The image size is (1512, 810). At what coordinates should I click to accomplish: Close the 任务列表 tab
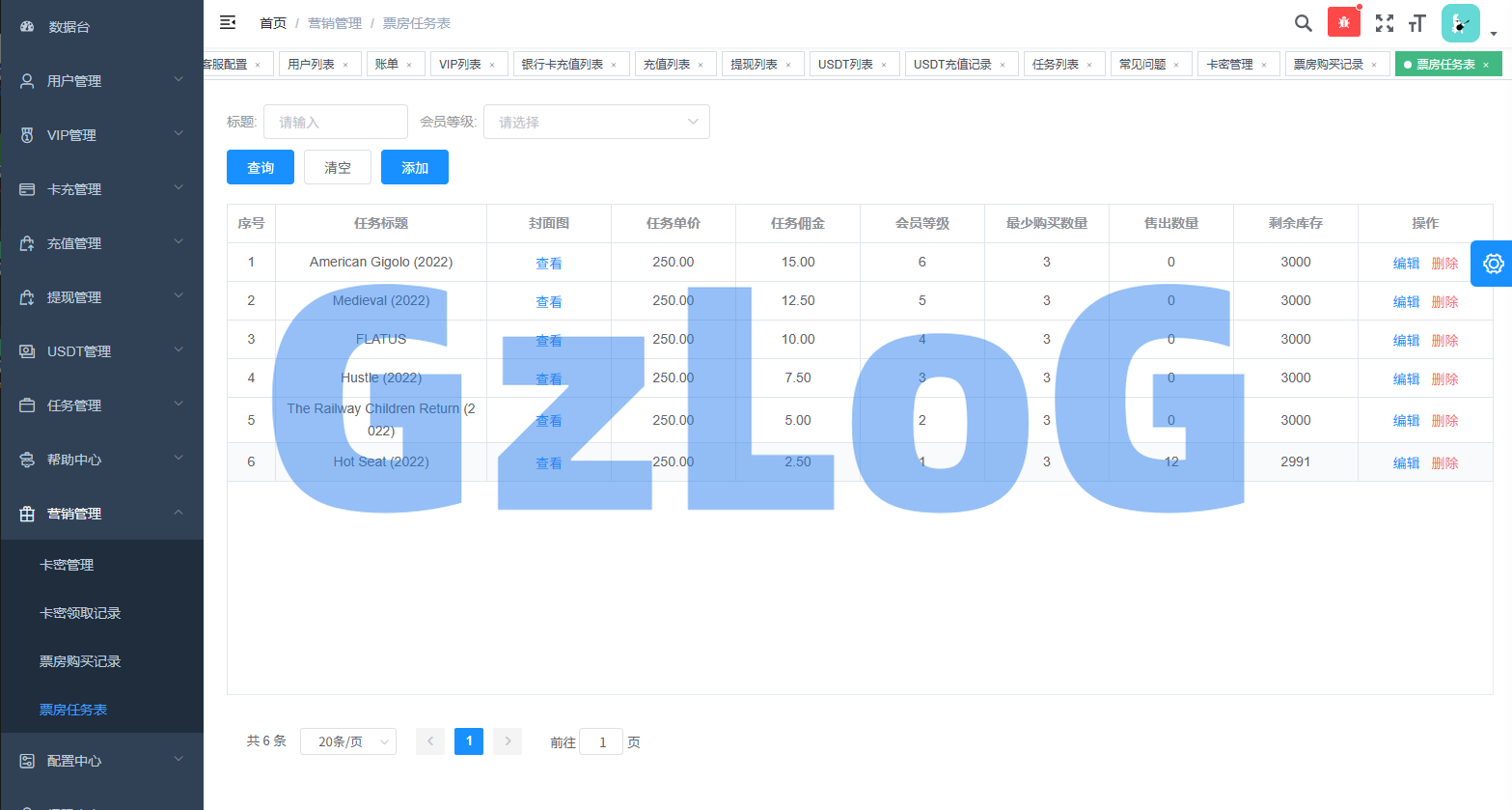tap(1089, 65)
